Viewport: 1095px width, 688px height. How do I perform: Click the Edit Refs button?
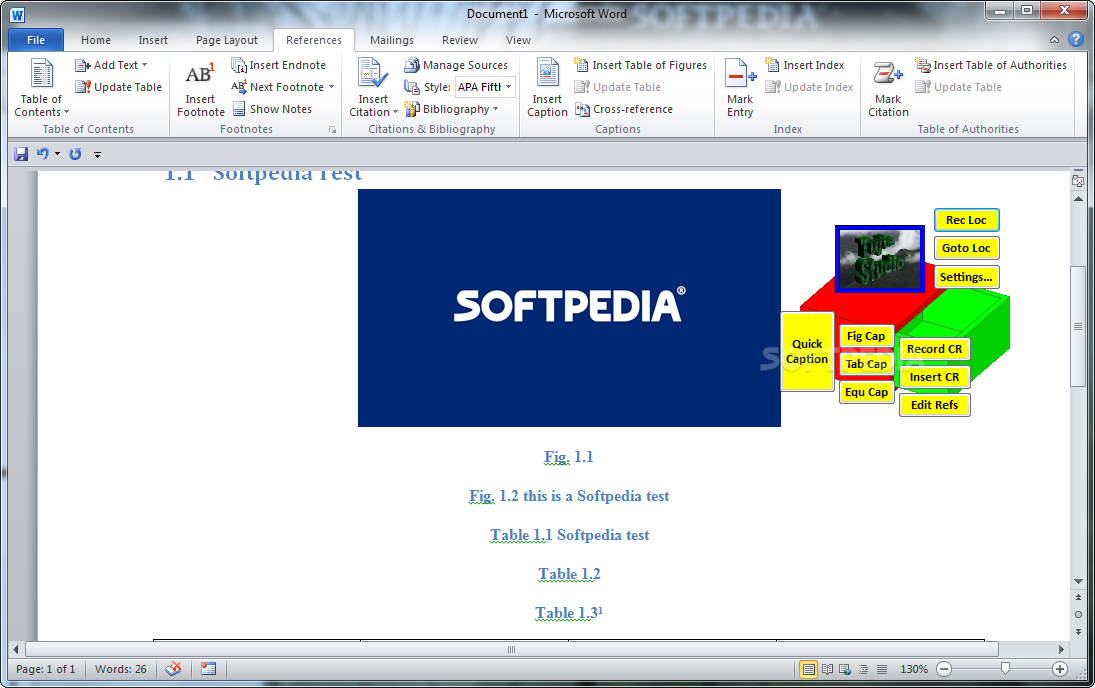click(x=934, y=405)
